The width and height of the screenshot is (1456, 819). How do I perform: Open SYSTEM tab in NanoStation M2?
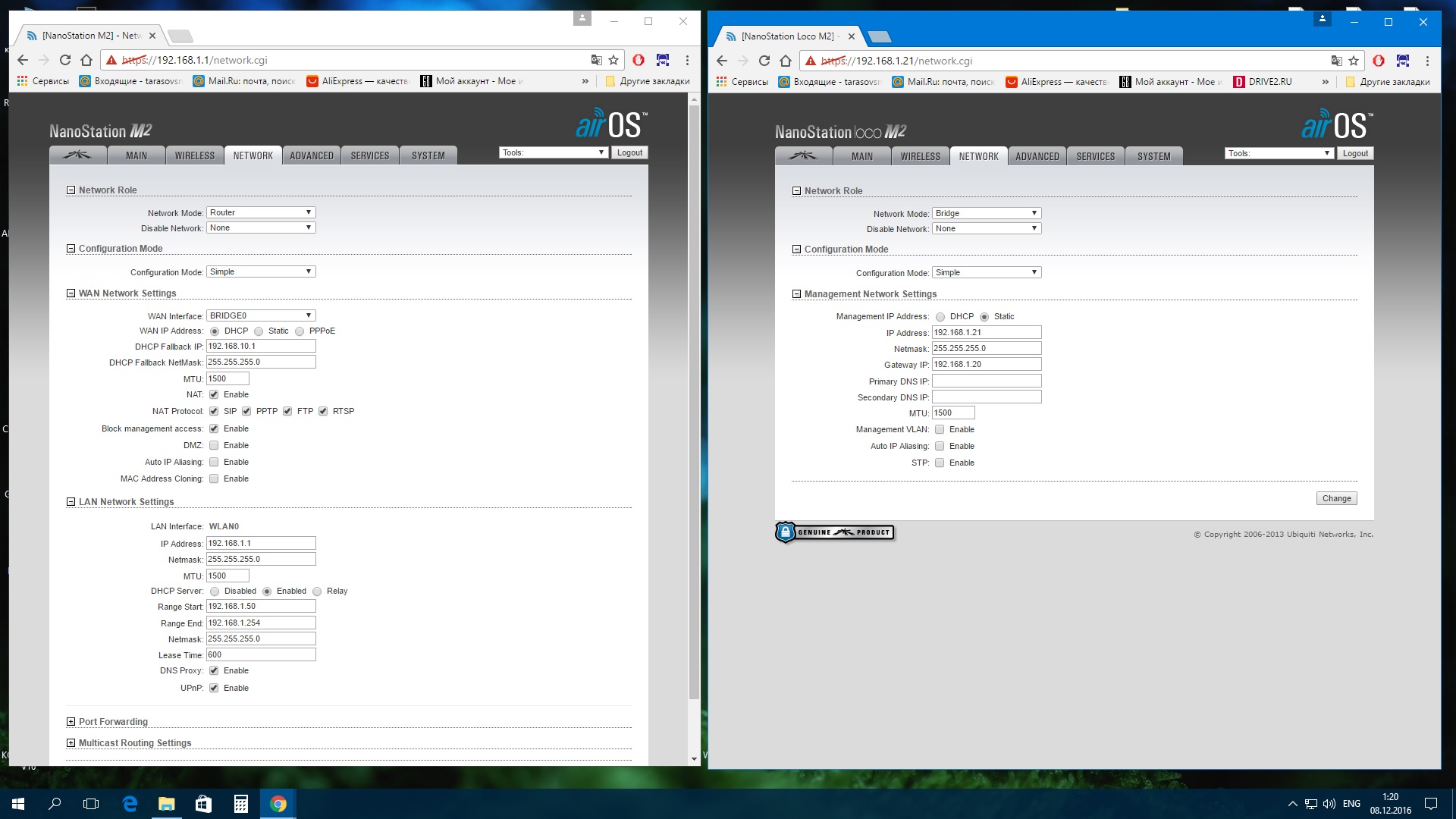tap(428, 155)
